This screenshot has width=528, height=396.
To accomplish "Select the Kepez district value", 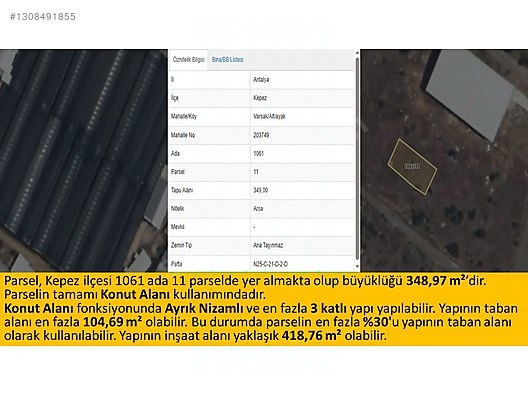I will [x=260, y=98].
